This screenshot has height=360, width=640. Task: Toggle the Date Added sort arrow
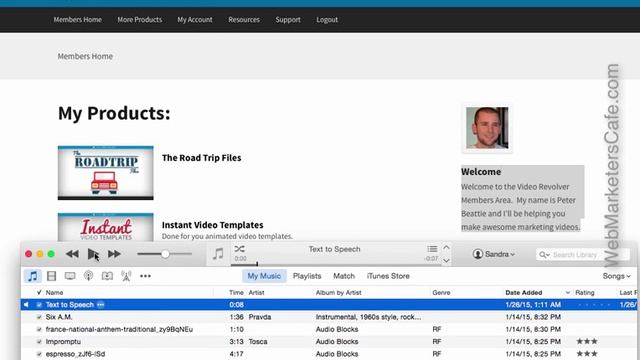coord(567,293)
